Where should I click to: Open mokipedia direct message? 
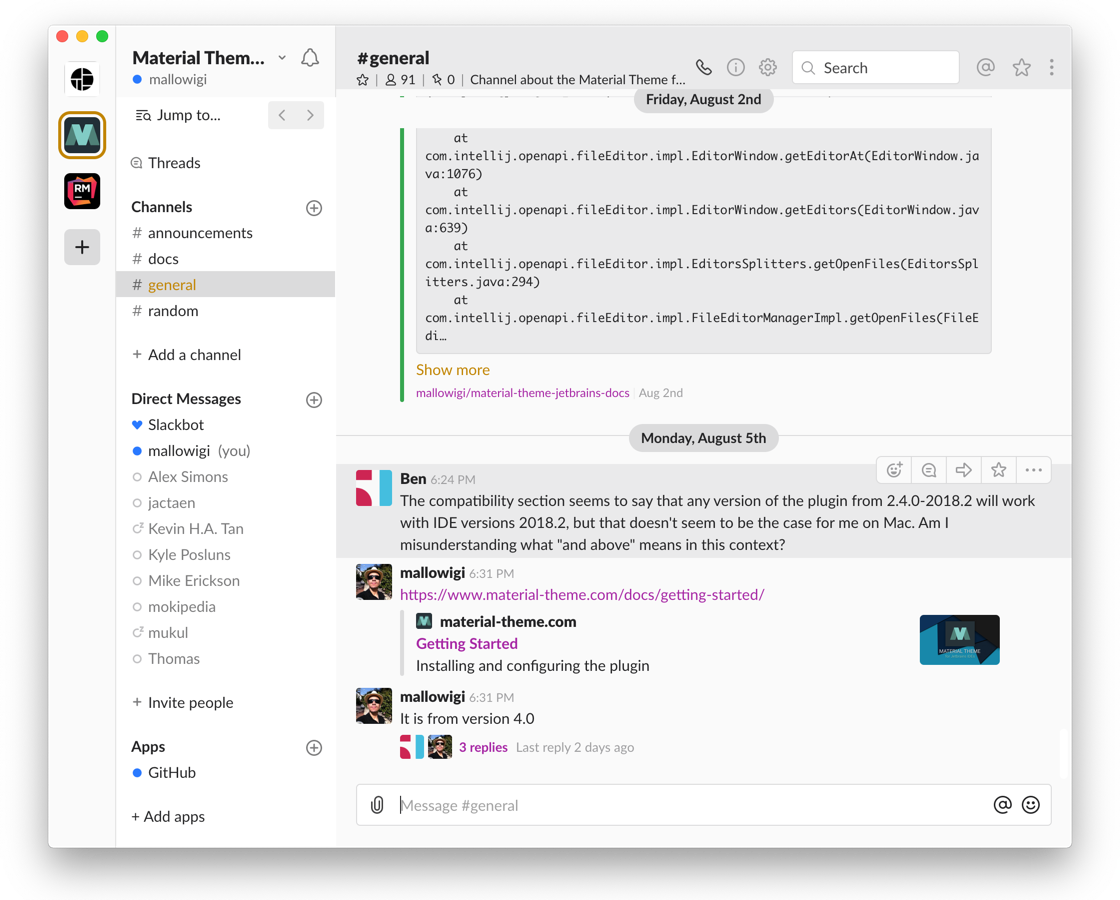[x=226, y=606]
